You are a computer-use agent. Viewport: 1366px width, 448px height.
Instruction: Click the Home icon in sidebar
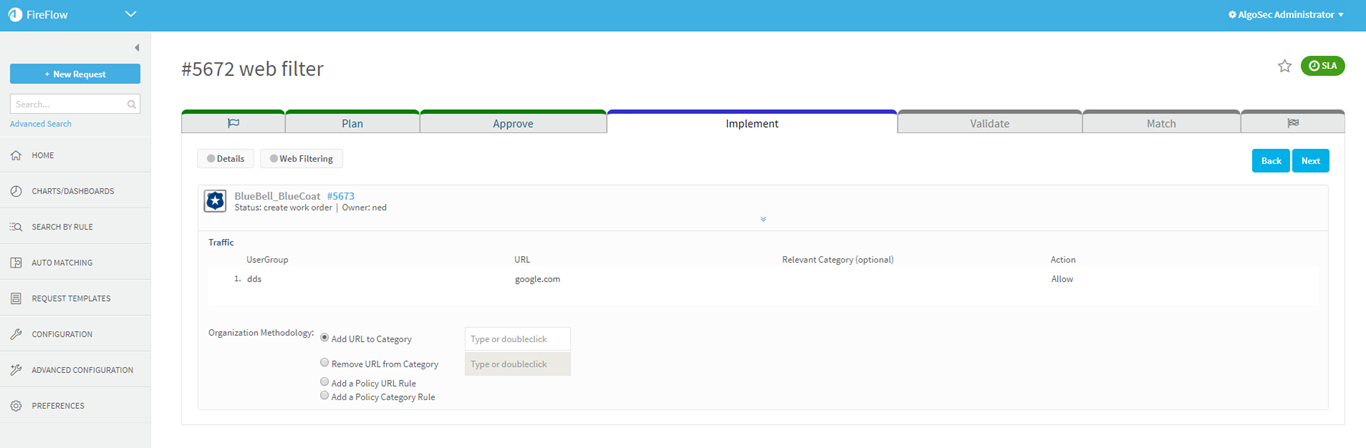[16, 156]
